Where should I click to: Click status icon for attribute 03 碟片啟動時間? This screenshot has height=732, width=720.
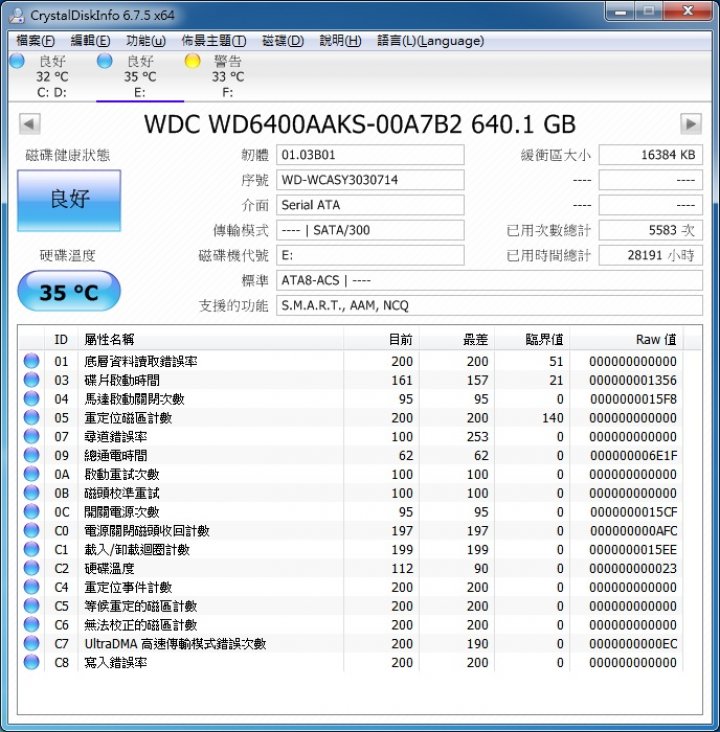[31, 380]
